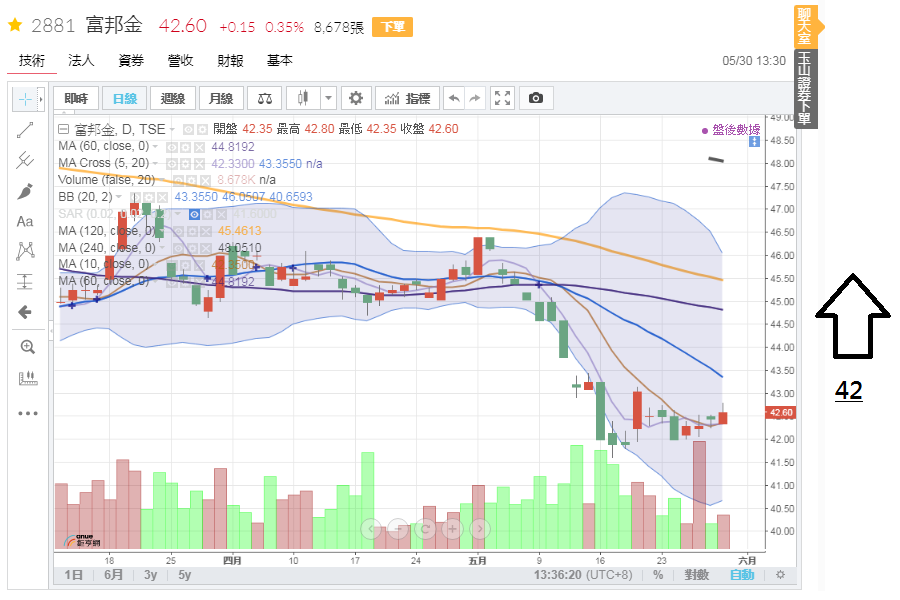Select 即時 realtime interval
The width and height of the screenshot is (900, 600).
(76, 98)
